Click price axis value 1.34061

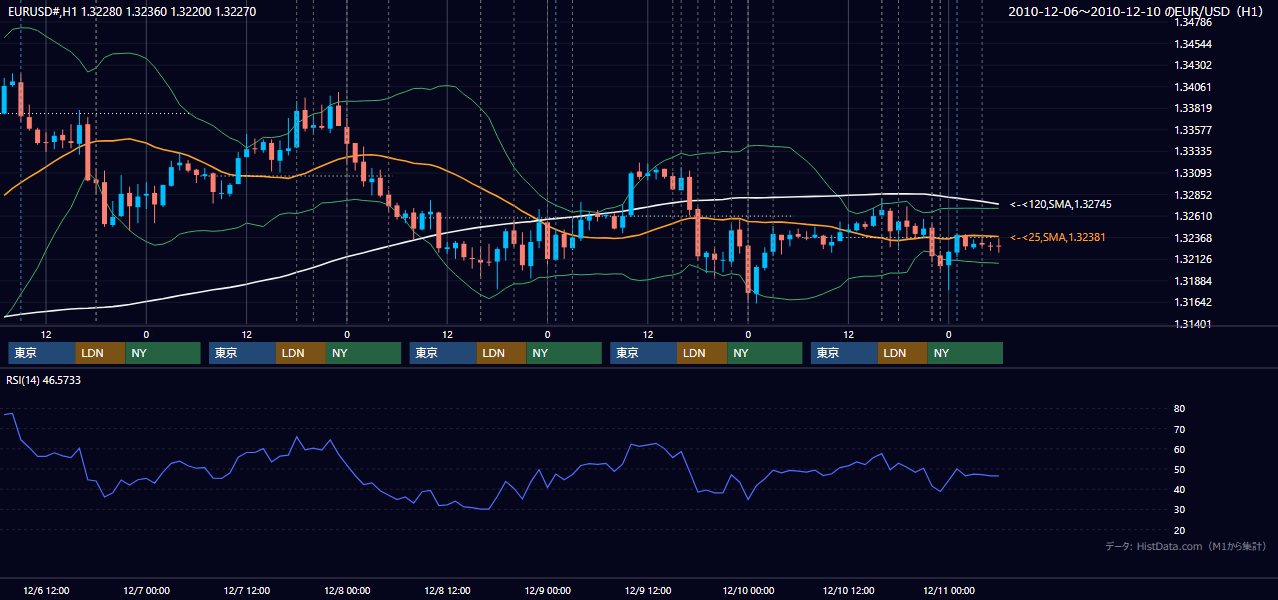click(x=1193, y=87)
